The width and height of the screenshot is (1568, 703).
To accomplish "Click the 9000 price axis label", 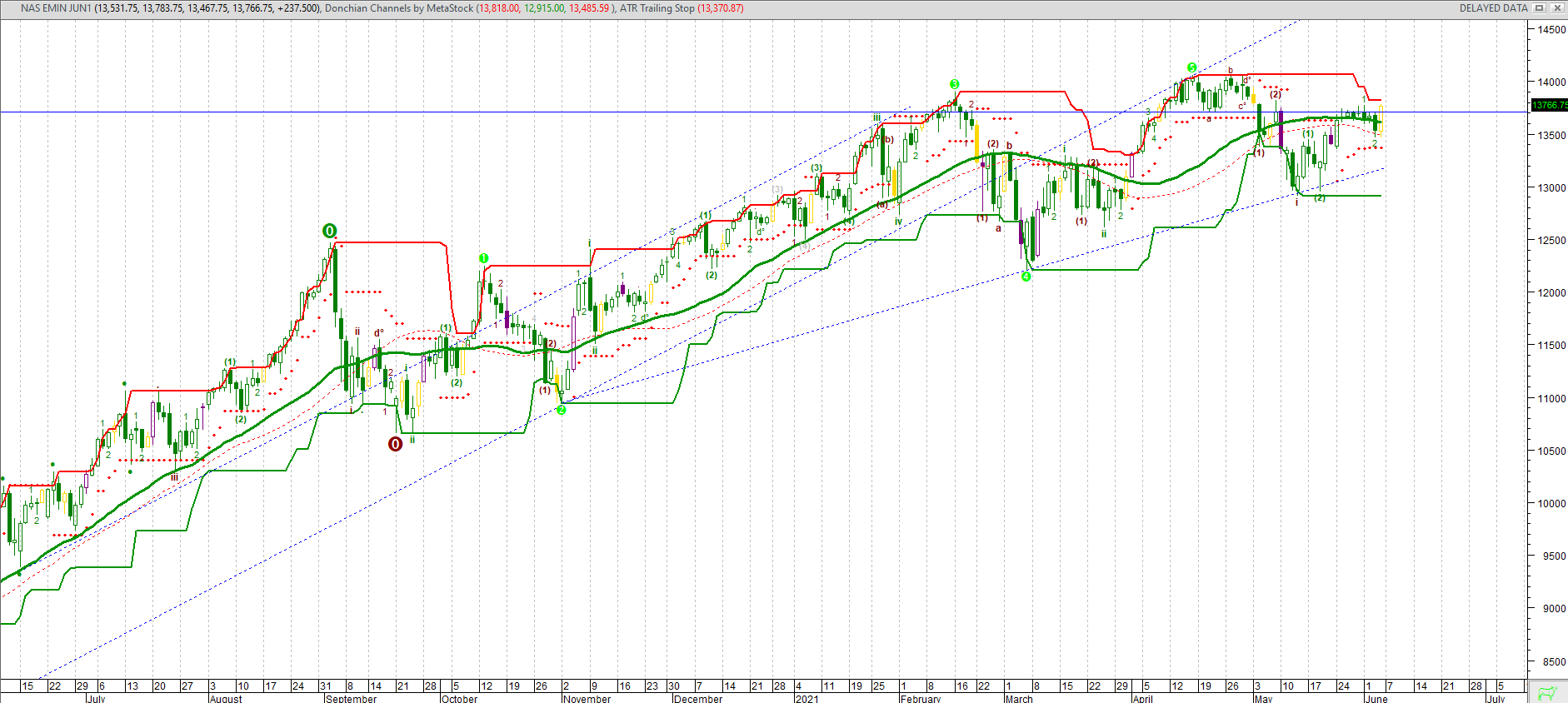I will (x=1554, y=608).
